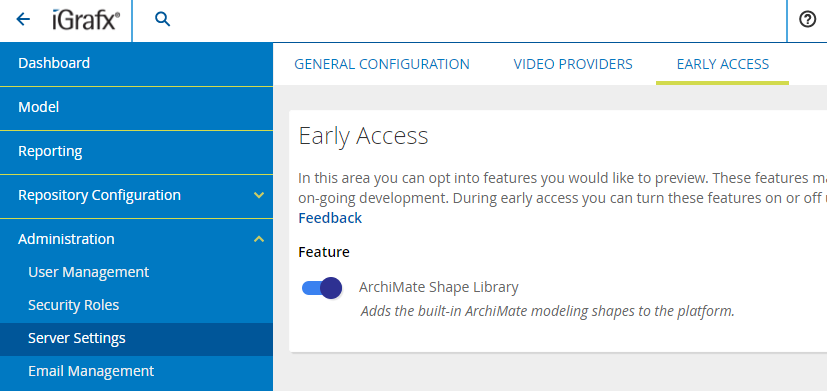The height and width of the screenshot is (391, 827).
Task: Open the help question mark icon
Action: 807,20
